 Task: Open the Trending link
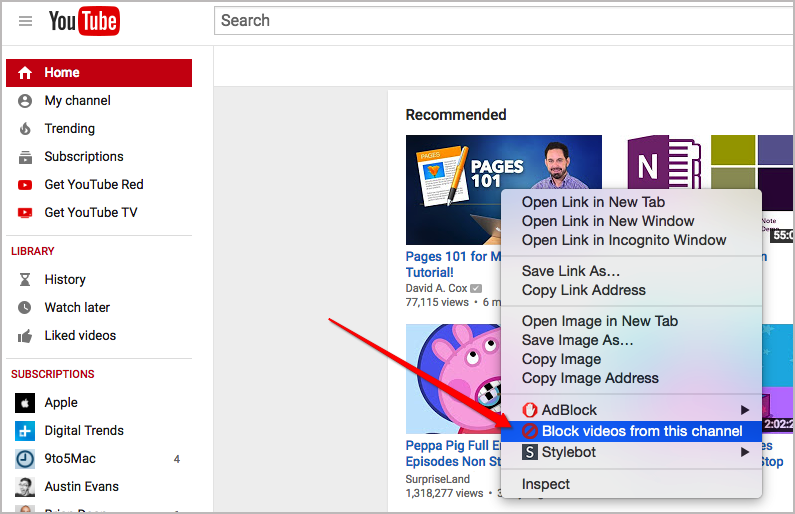point(69,129)
